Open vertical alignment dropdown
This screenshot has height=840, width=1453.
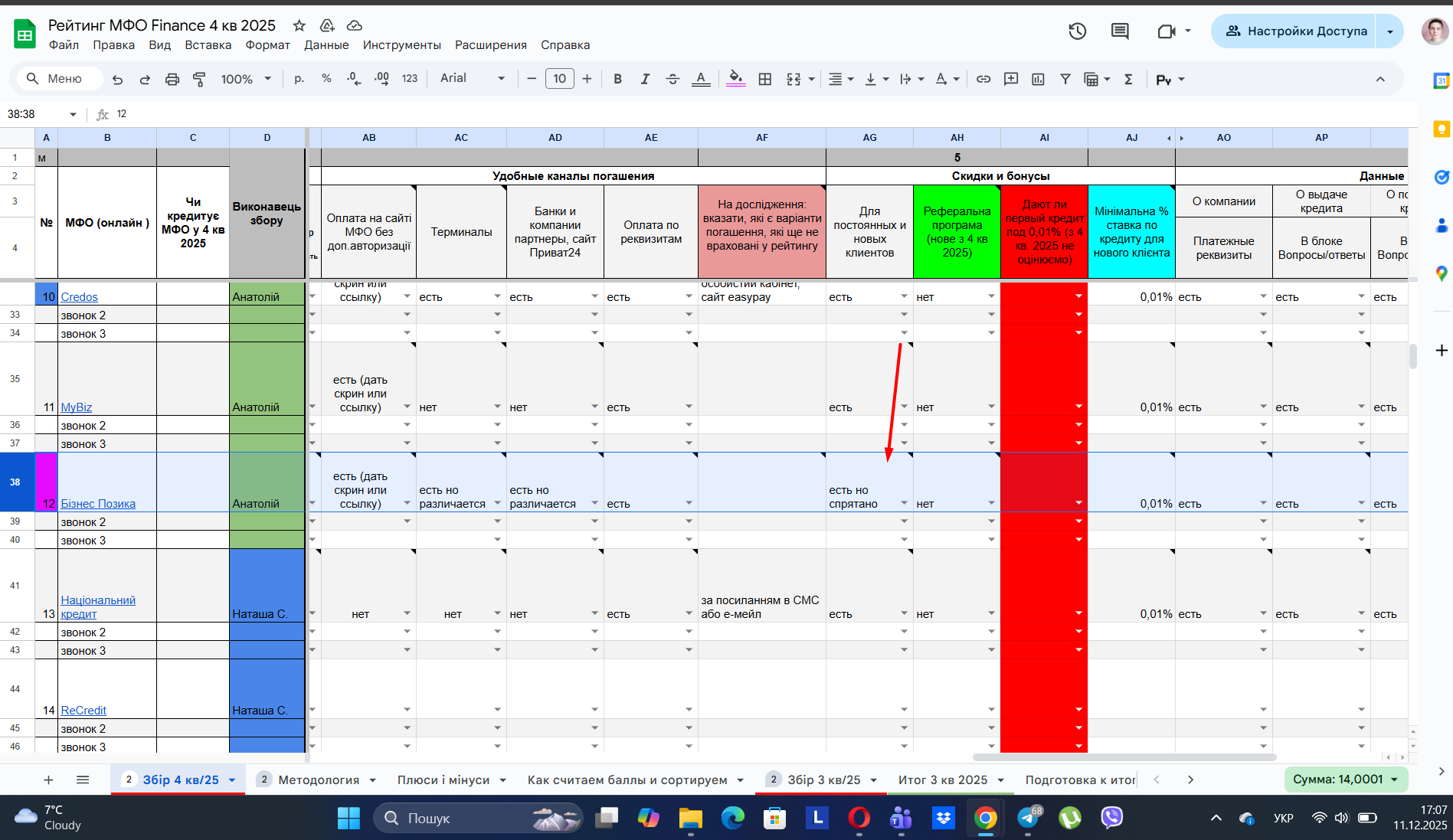tap(876, 79)
